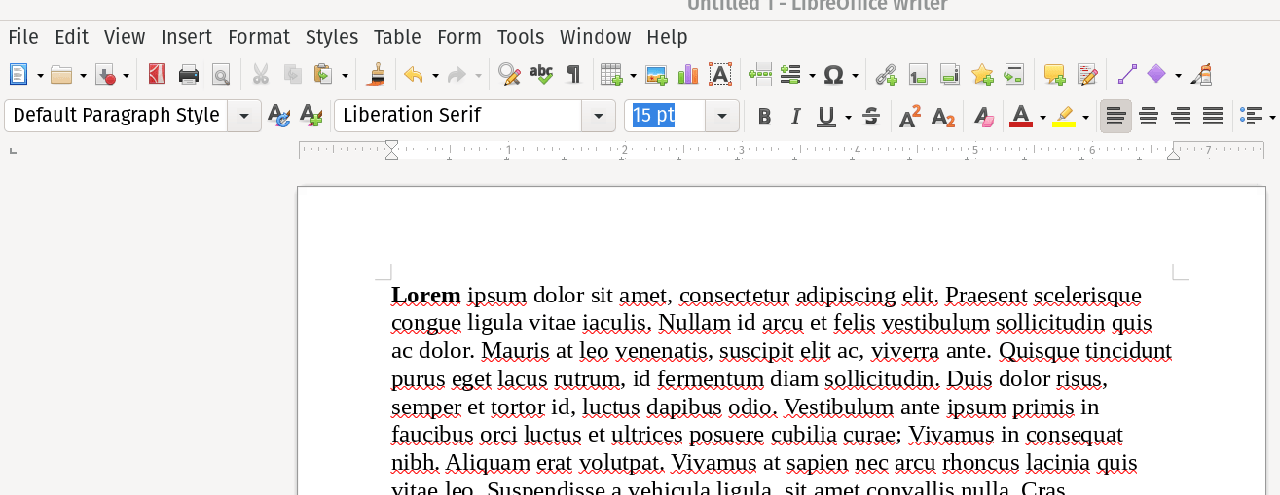The image size is (1280, 495).
Task: Select the Clone Formatting paintbrush
Action: 377,75
